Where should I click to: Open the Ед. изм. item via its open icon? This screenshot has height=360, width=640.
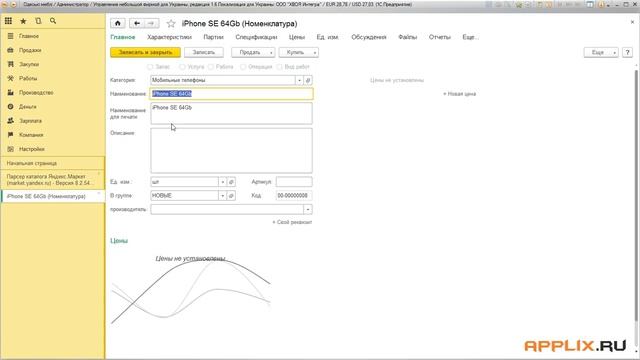(x=231, y=182)
